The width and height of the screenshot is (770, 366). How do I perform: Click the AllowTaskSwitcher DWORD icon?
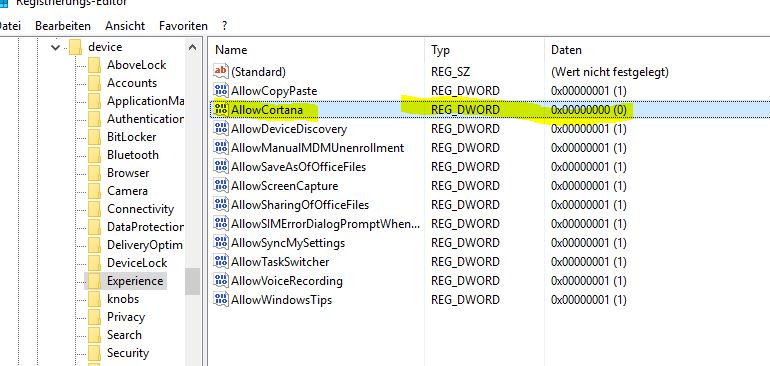[x=221, y=261]
